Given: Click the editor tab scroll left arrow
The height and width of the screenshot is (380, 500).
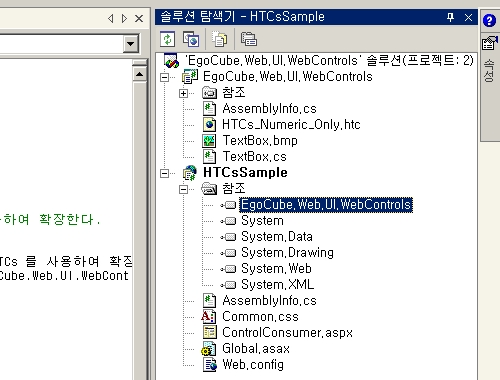Looking at the screenshot, I should (111, 18).
